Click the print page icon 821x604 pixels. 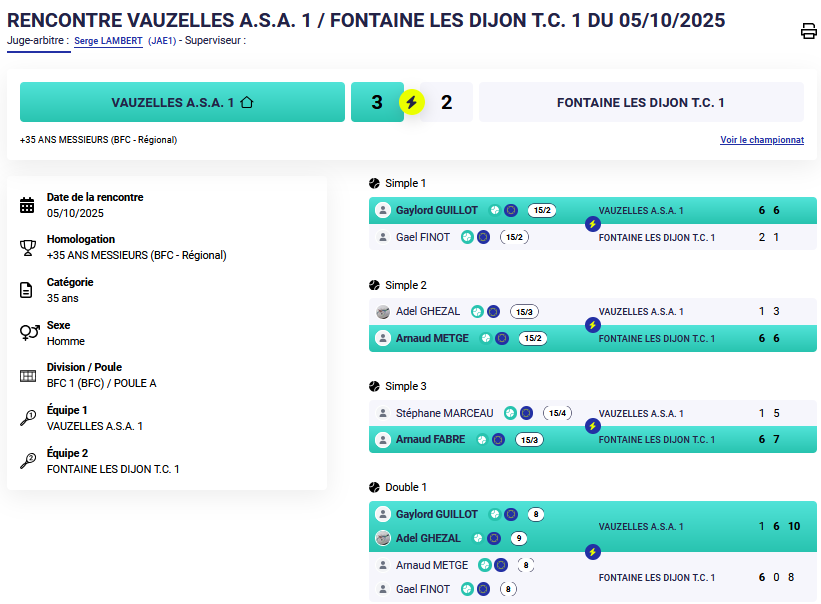tap(809, 31)
